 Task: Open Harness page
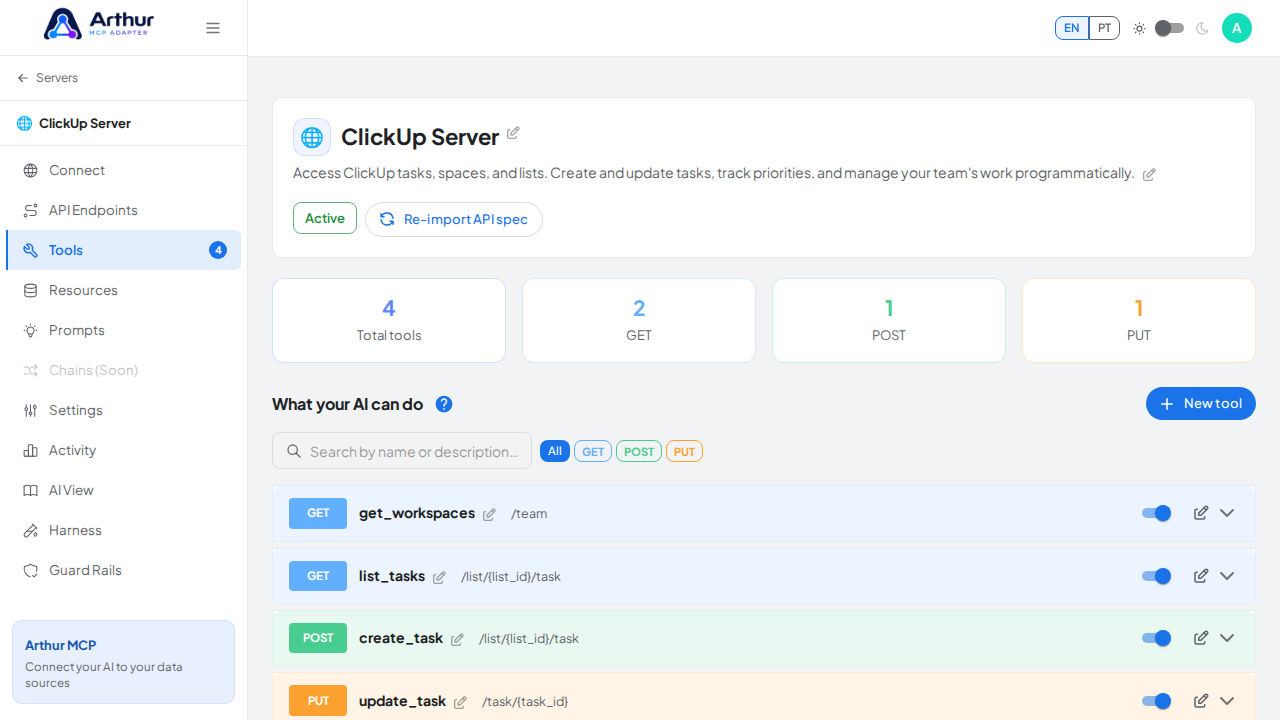pyautogui.click(x=123, y=530)
